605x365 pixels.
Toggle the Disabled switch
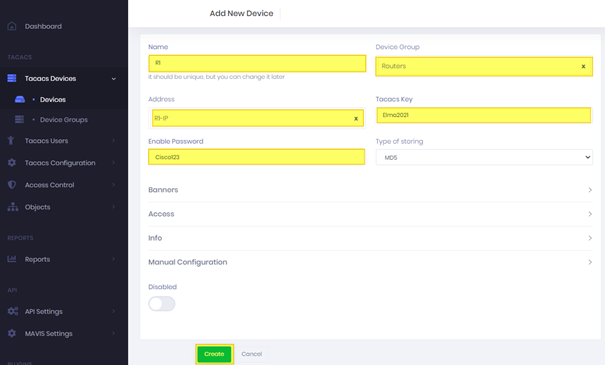[162, 304]
